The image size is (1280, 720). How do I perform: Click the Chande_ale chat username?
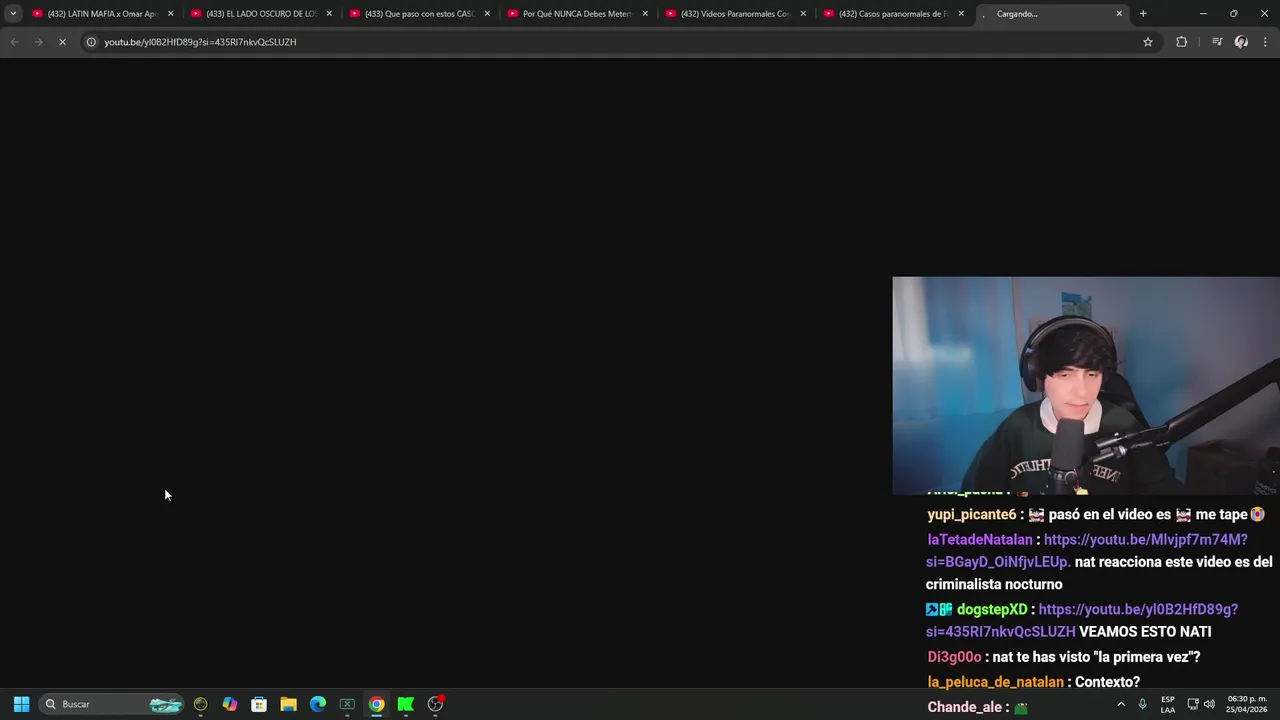(x=964, y=707)
